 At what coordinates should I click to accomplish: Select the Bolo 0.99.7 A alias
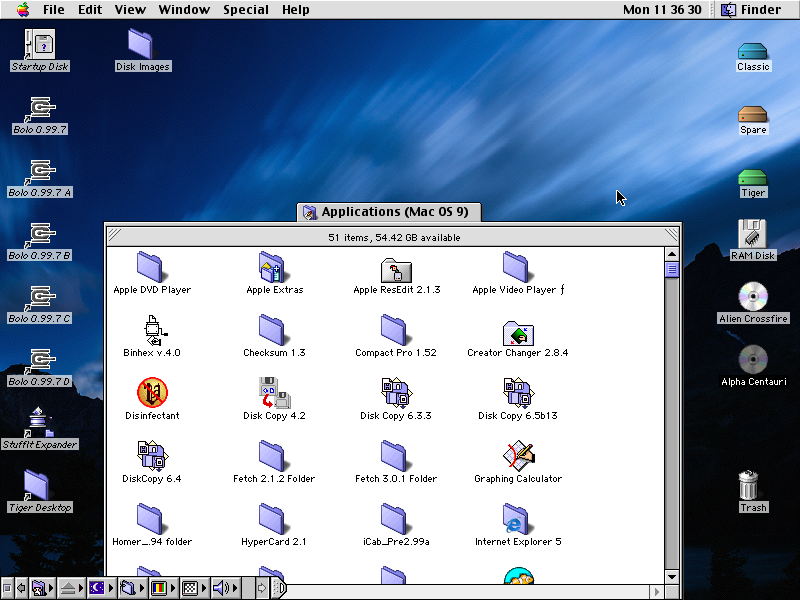coord(40,172)
